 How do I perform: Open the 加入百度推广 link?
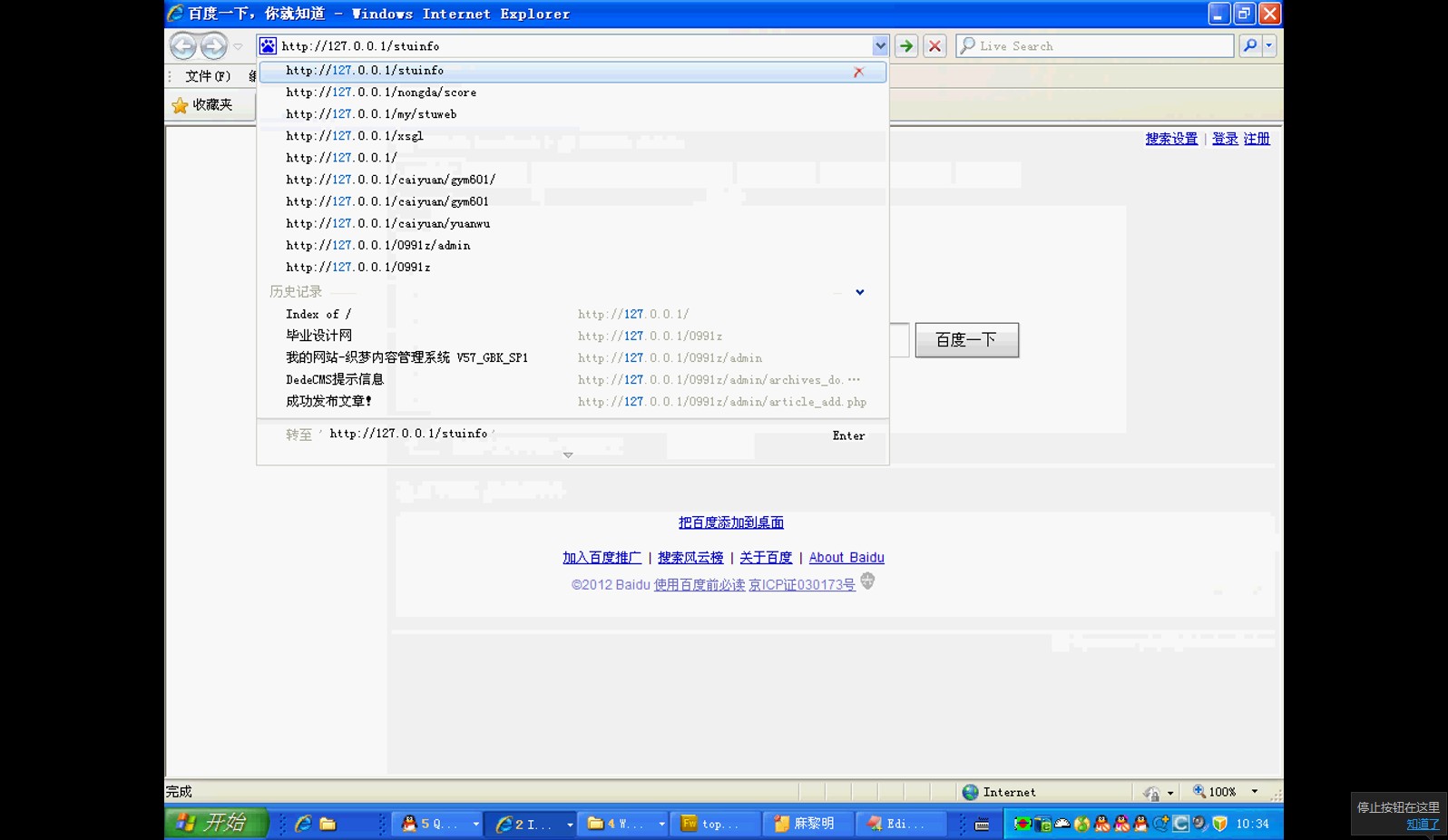click(602, 558)
